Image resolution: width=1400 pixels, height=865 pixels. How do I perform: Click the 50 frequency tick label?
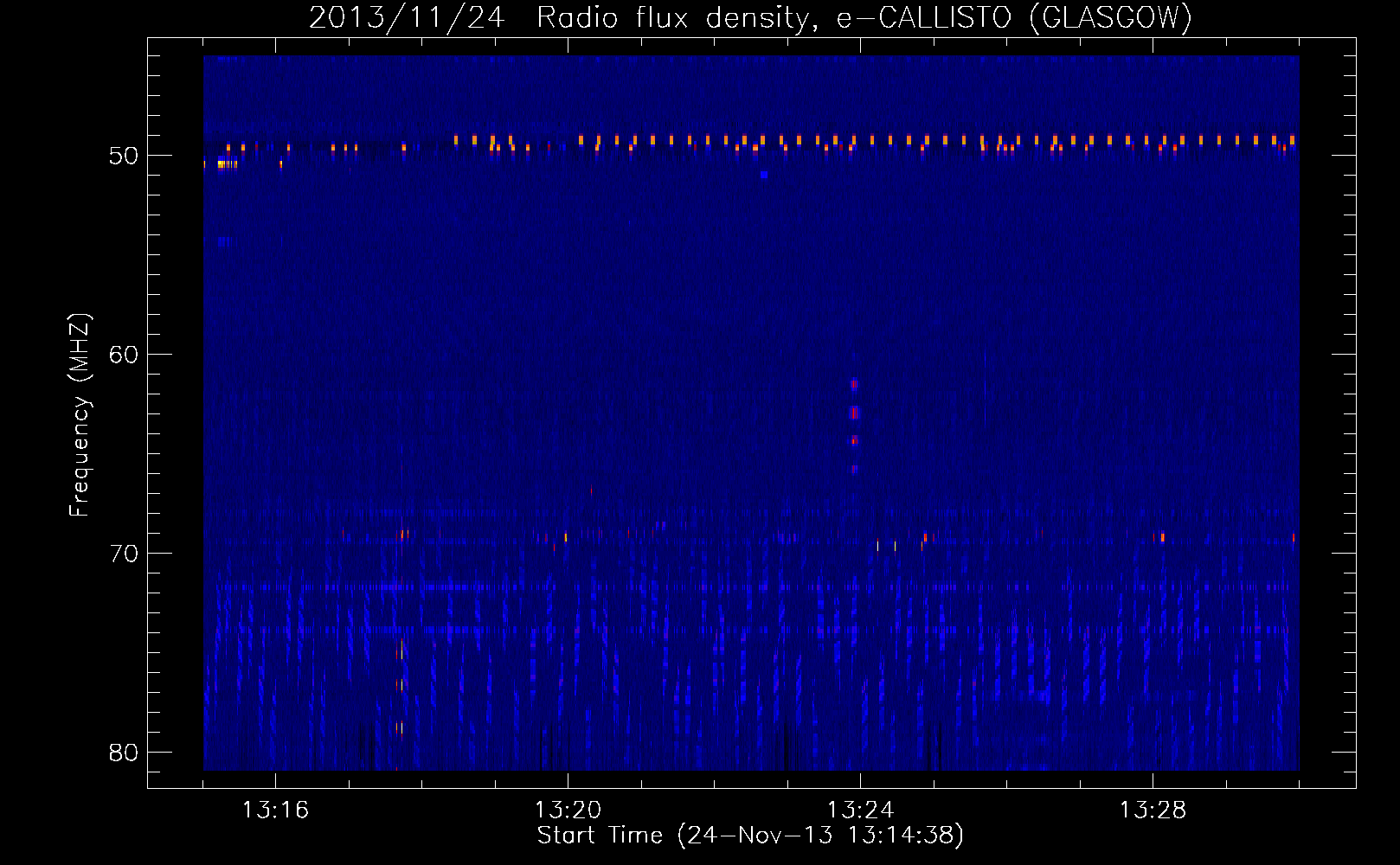tap(124, 156)
